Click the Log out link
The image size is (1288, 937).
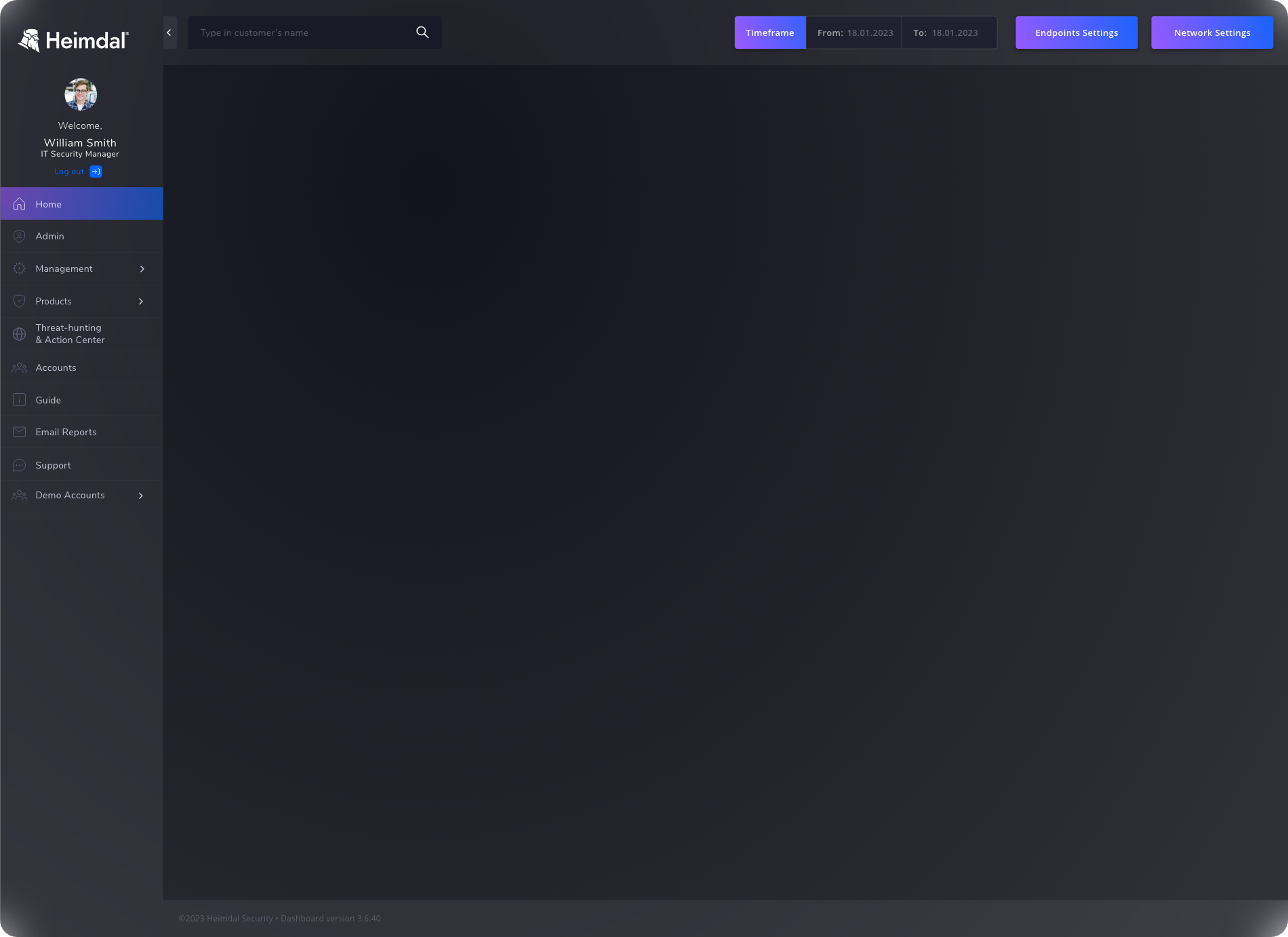click(x=69, y=172)
